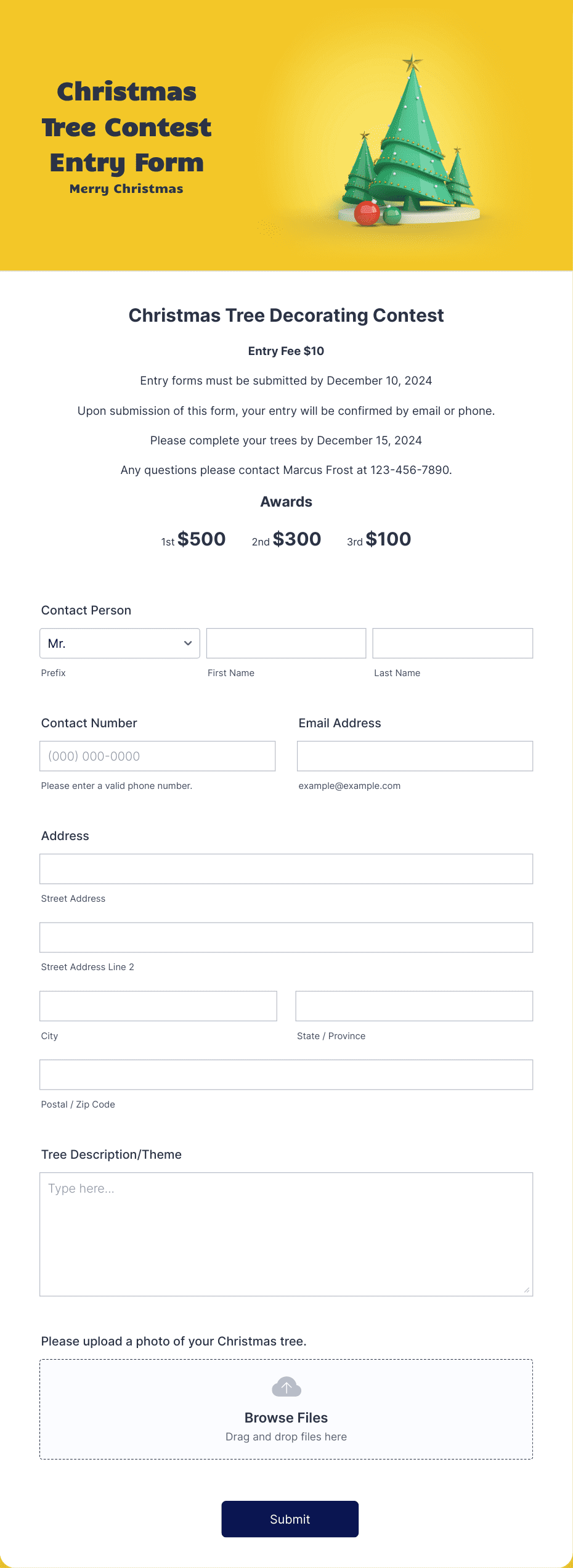The image size is (573, 1568).
Task: Click the Christmas tree illustration in the banner
Action: [410, 142]
